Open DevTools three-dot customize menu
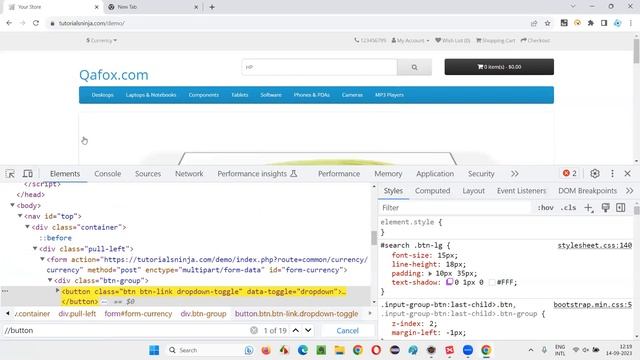Image resolution: width=640 pixels, height=360 pixels. coord(612,173)
